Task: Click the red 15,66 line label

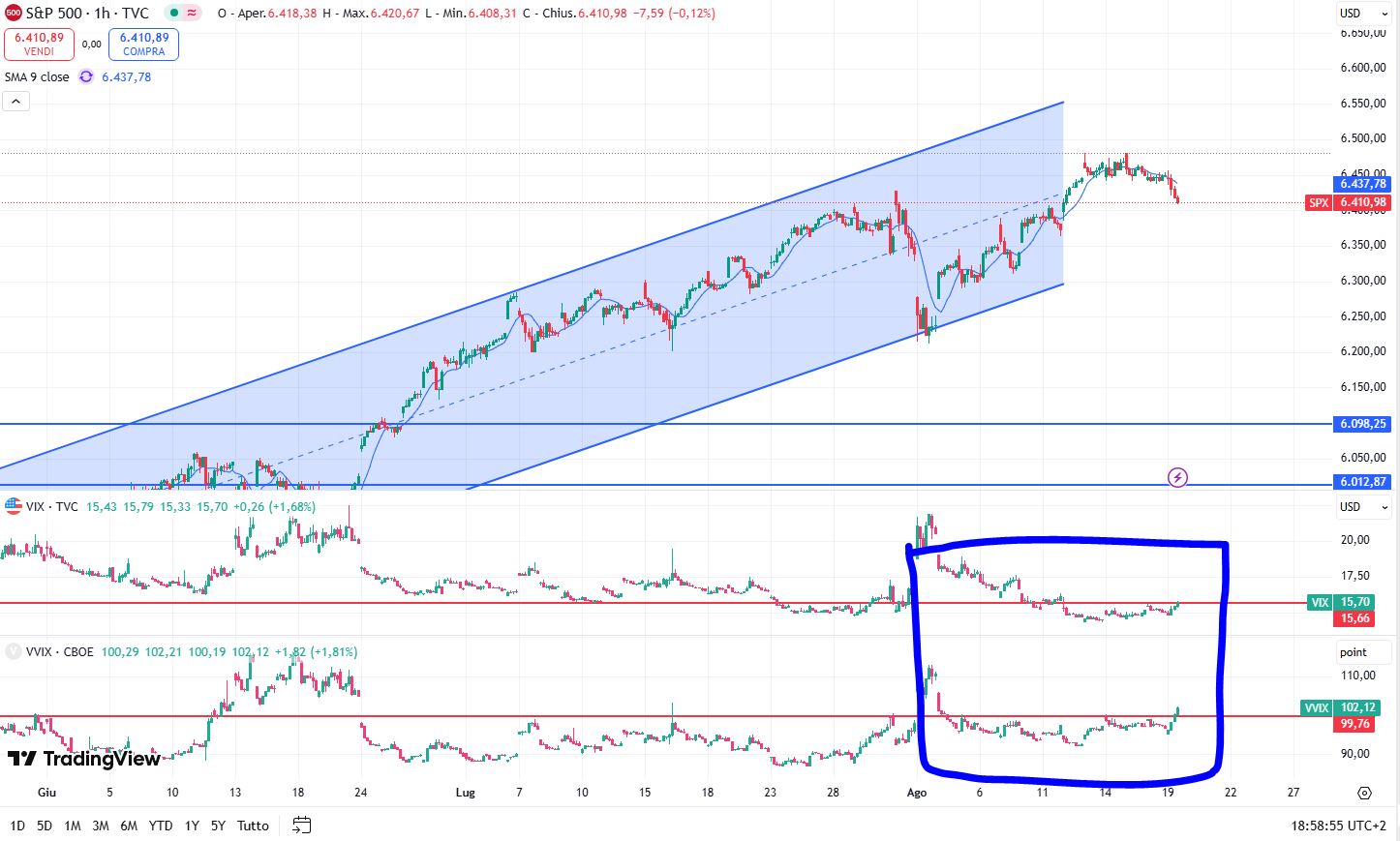Action: point(1354,618)
